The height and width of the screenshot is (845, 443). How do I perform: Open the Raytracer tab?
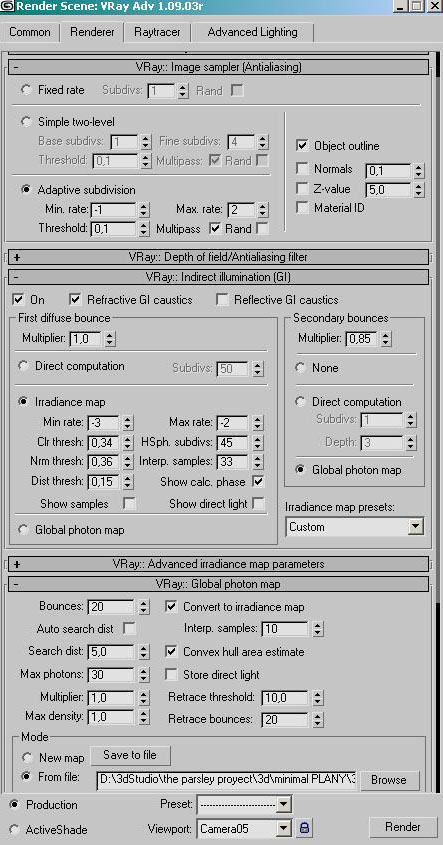click(157, 32)
